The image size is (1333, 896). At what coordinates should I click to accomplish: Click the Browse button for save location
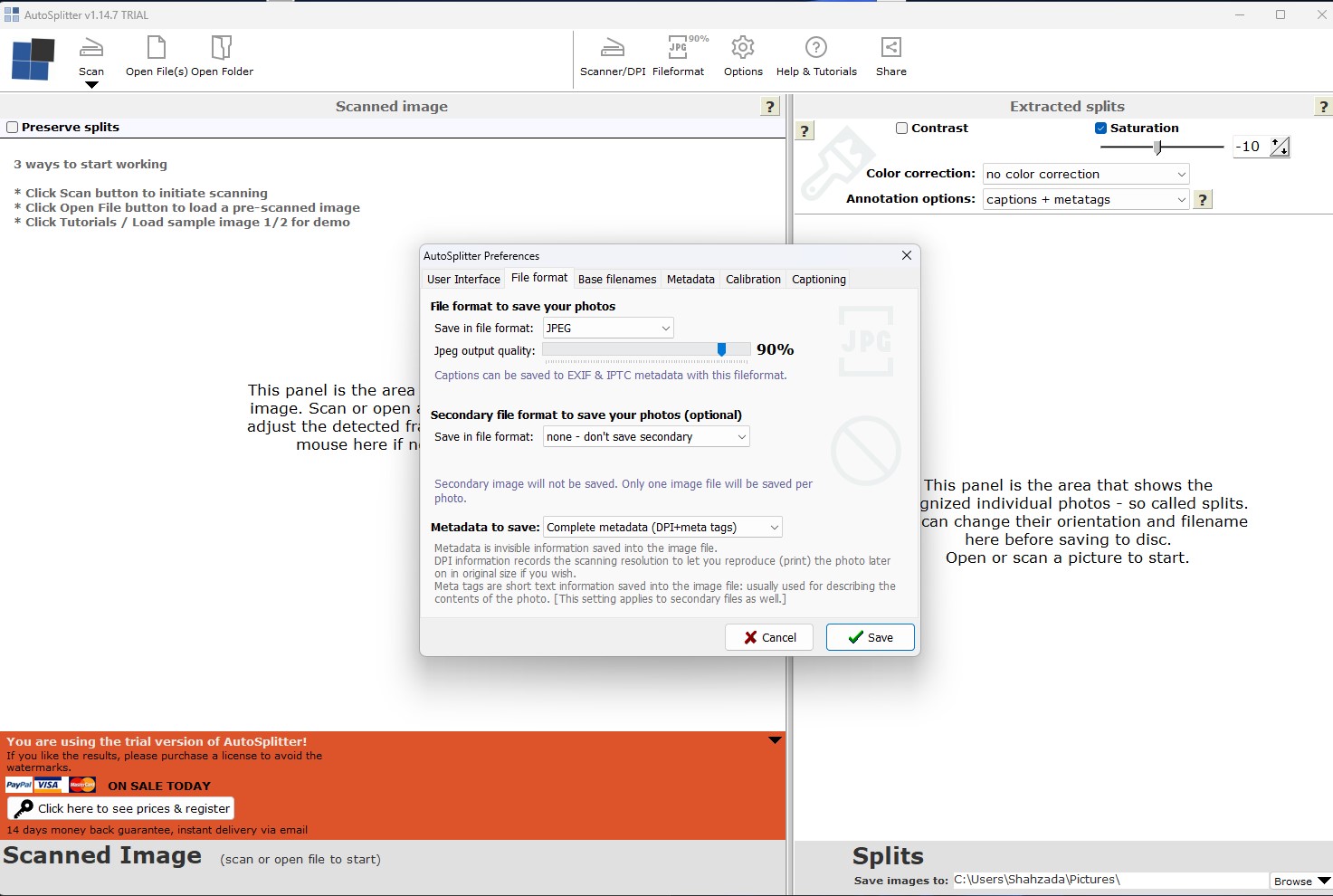1293,881
